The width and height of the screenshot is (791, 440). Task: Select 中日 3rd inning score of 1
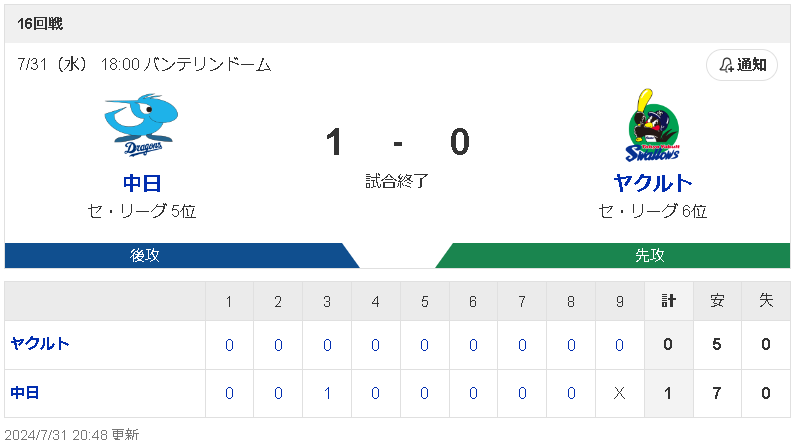coord(327,394)
